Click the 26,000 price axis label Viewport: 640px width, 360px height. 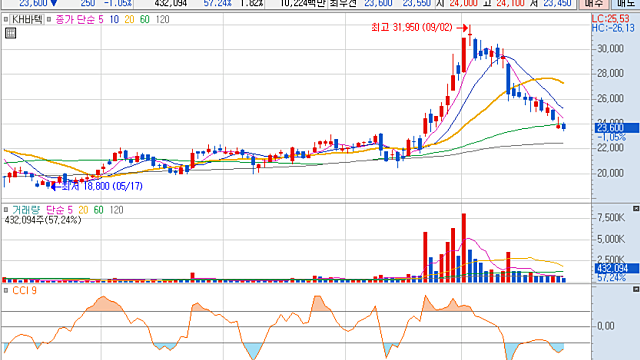pos(610,98)
